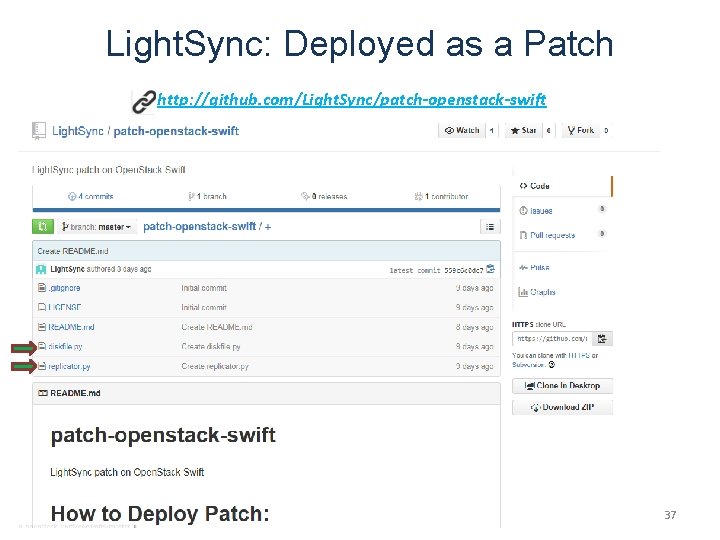This screenshot has width=720, height=540.
Task: Click the README.md panel book icon
Action: [x=43, y=393]
